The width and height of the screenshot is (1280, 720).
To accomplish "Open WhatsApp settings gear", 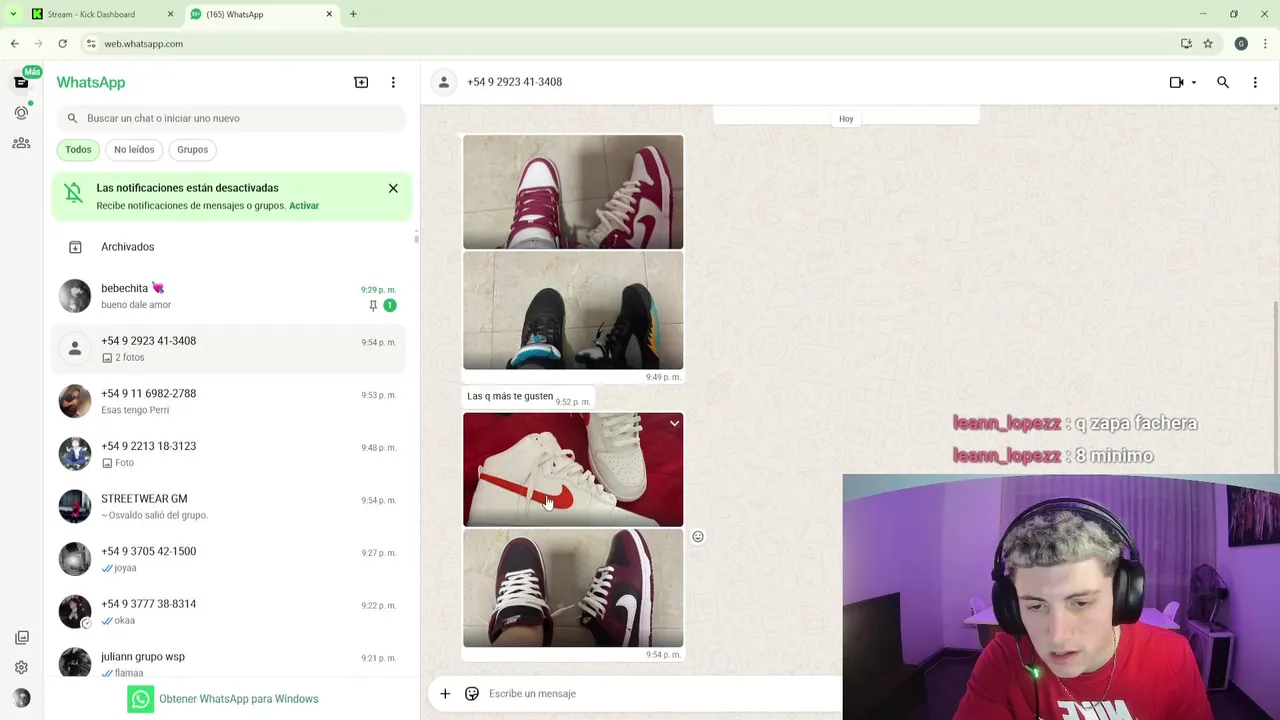I will [21, 667].
